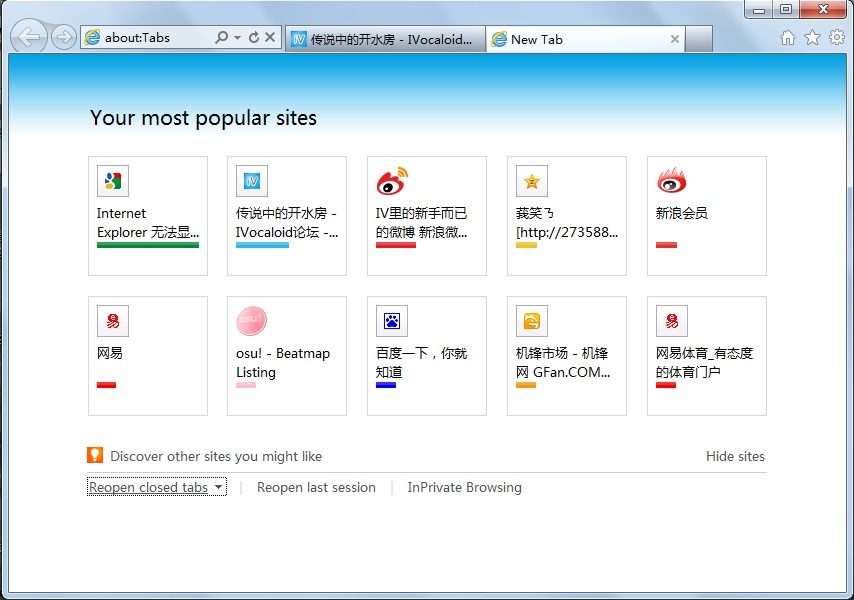Click the red eye icon on 新浪会员 tile
Viewport: 854px width, 600px height.
[x=672, y=181]
